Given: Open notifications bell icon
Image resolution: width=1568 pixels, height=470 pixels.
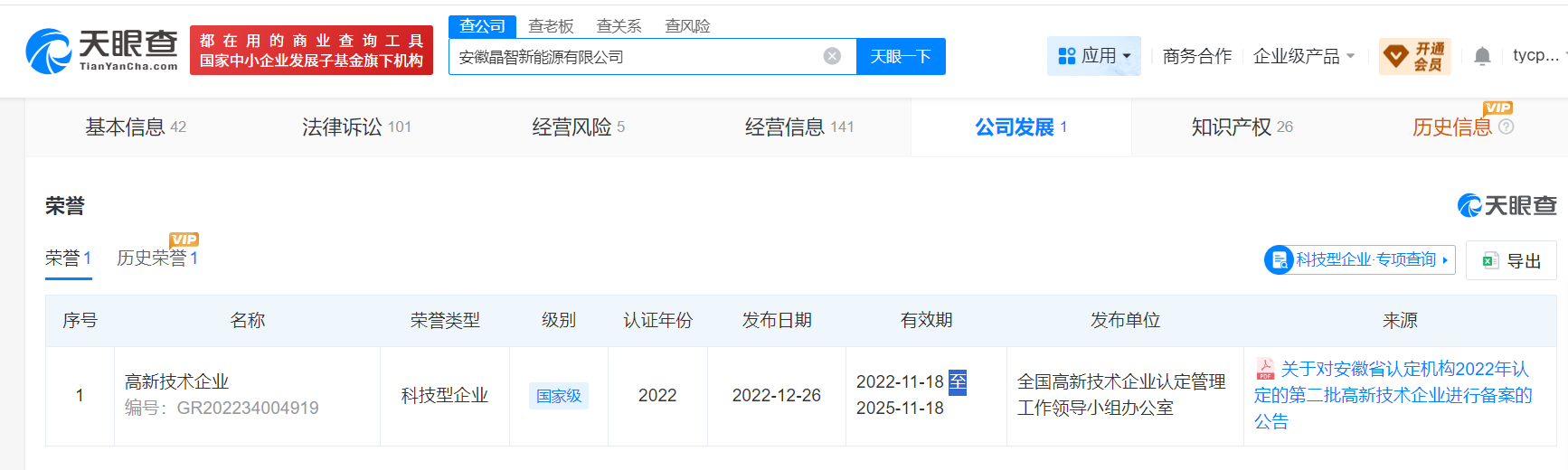Looking at the screenshot, I should (x=1482, y=56).
